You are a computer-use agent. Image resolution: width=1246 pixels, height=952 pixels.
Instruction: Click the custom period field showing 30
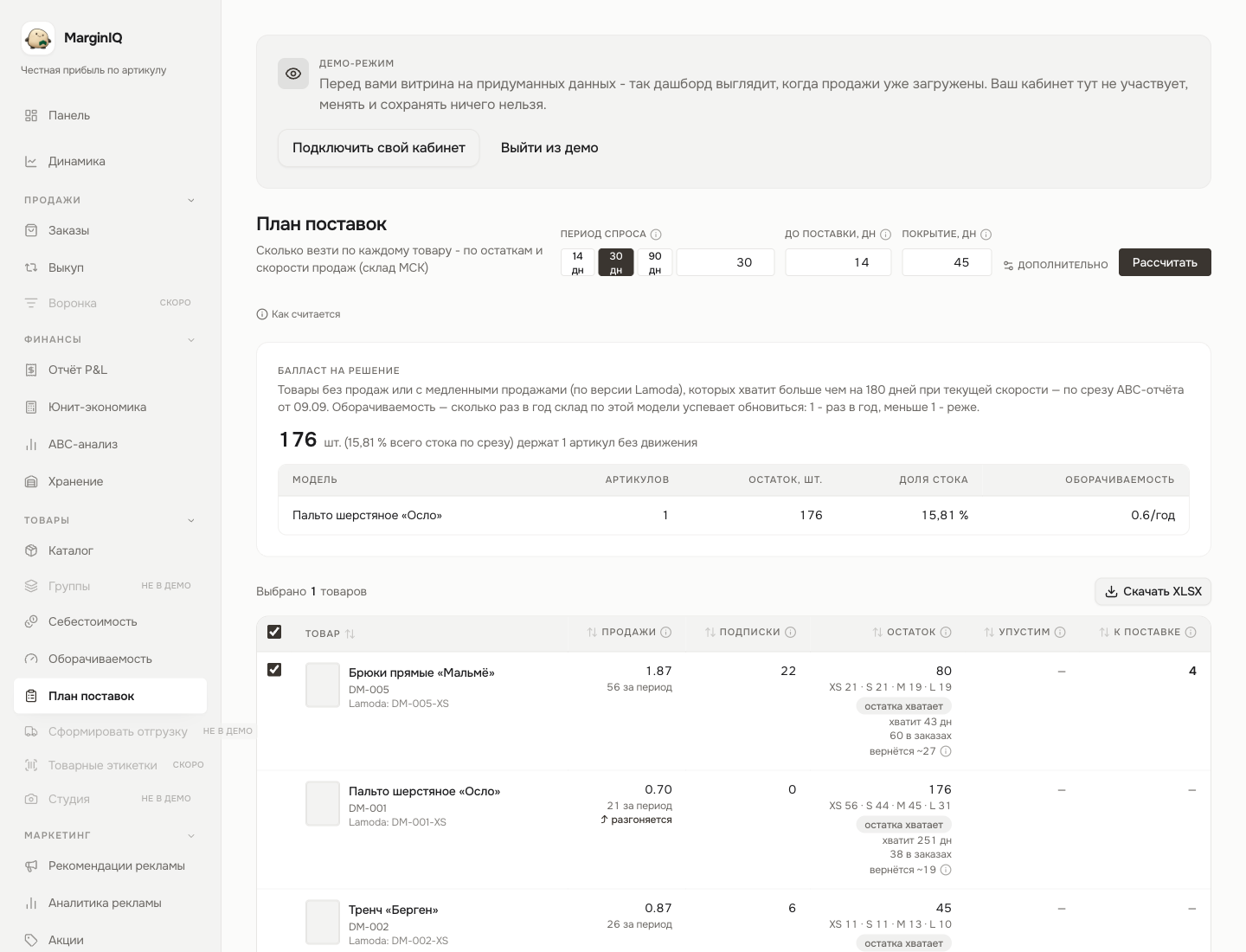pos(725,262)
